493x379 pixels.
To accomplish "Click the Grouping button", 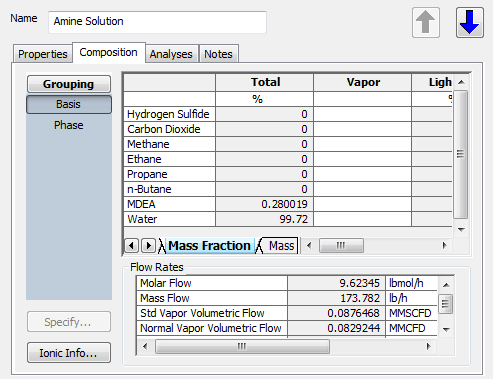I will click(x=69, y=84).
